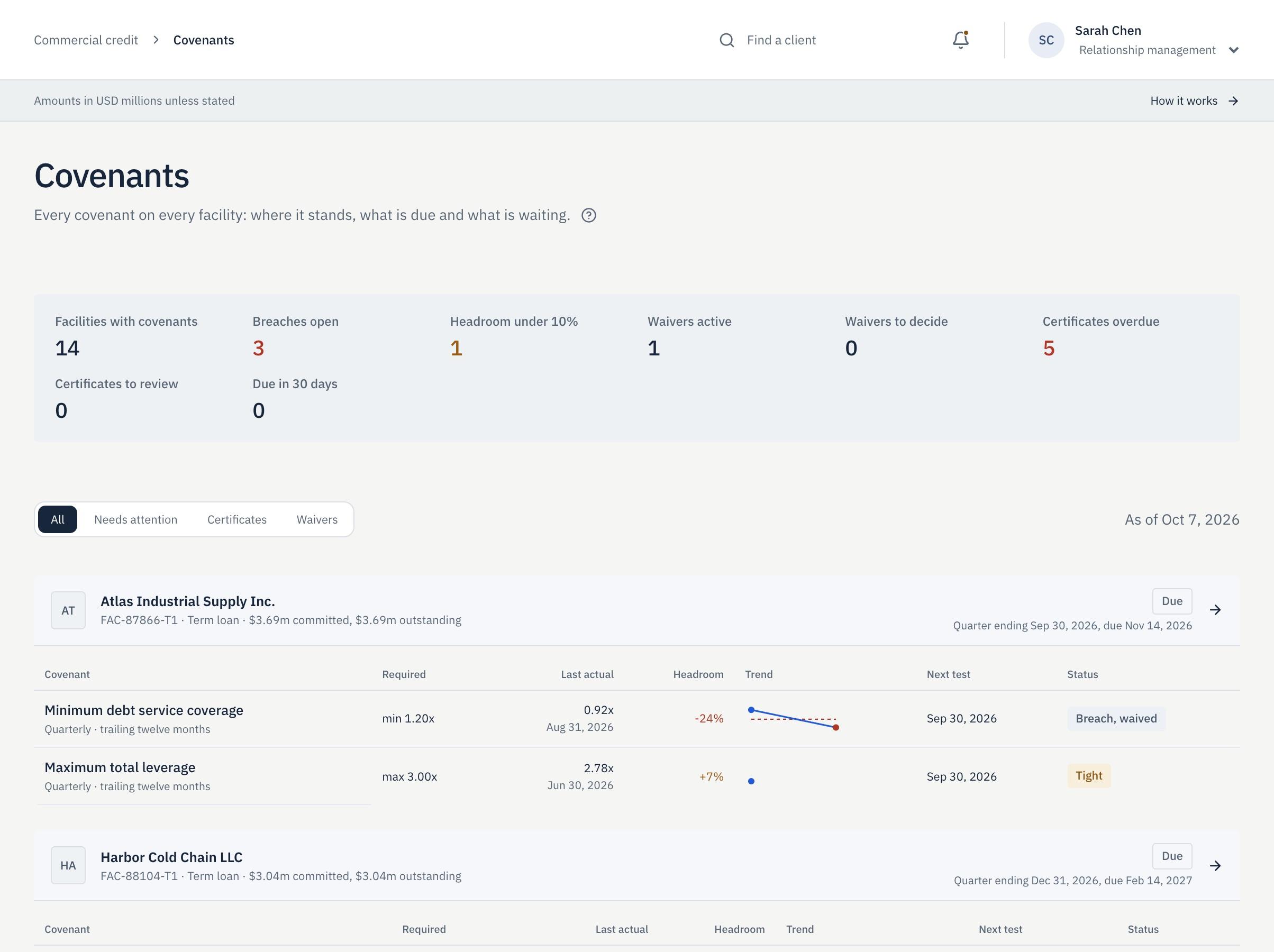Click the max 3.00x required value
The image size is (1274, 952).
pos(410,777)
